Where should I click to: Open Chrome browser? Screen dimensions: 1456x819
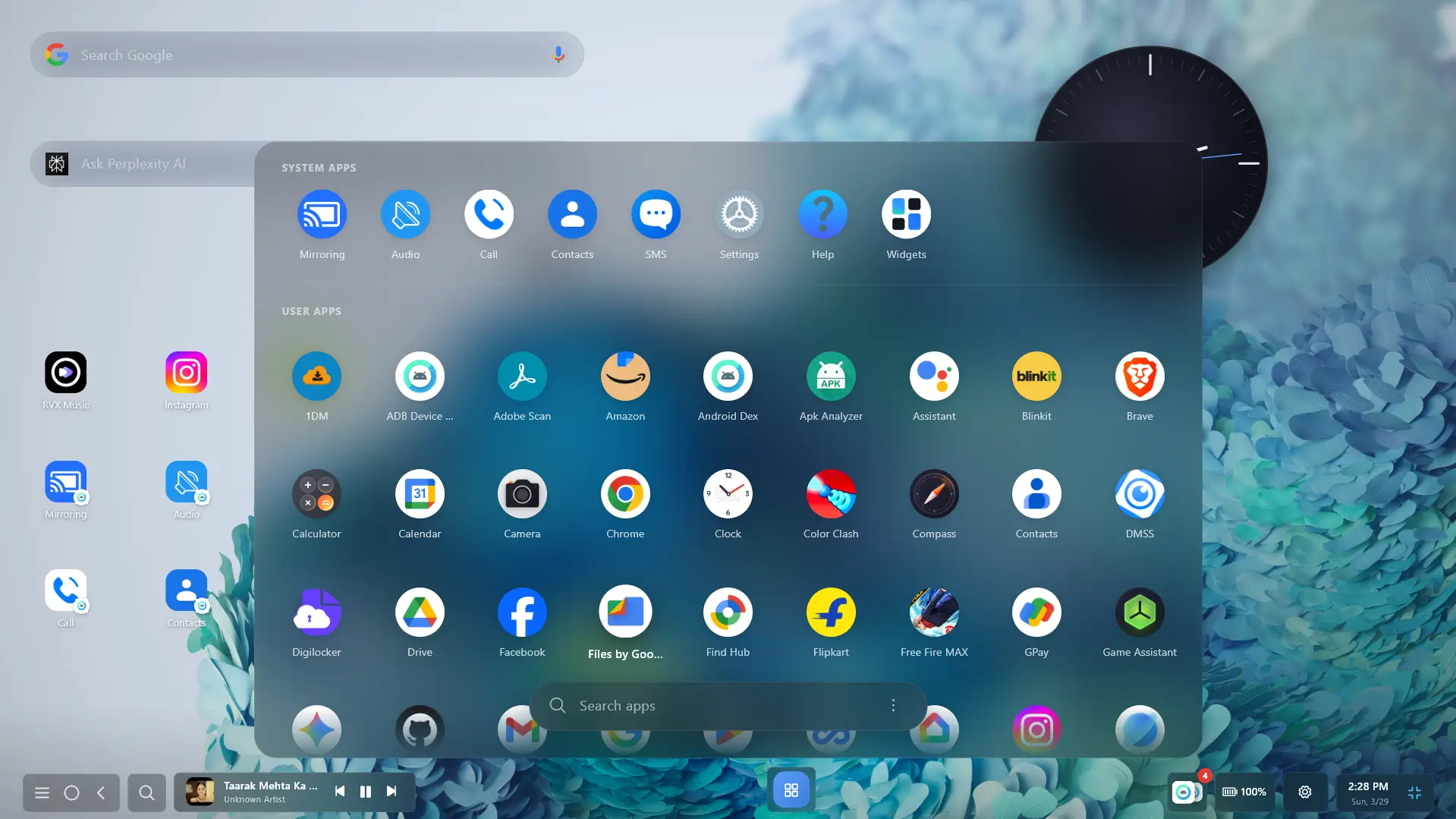(x=625, y=494)
